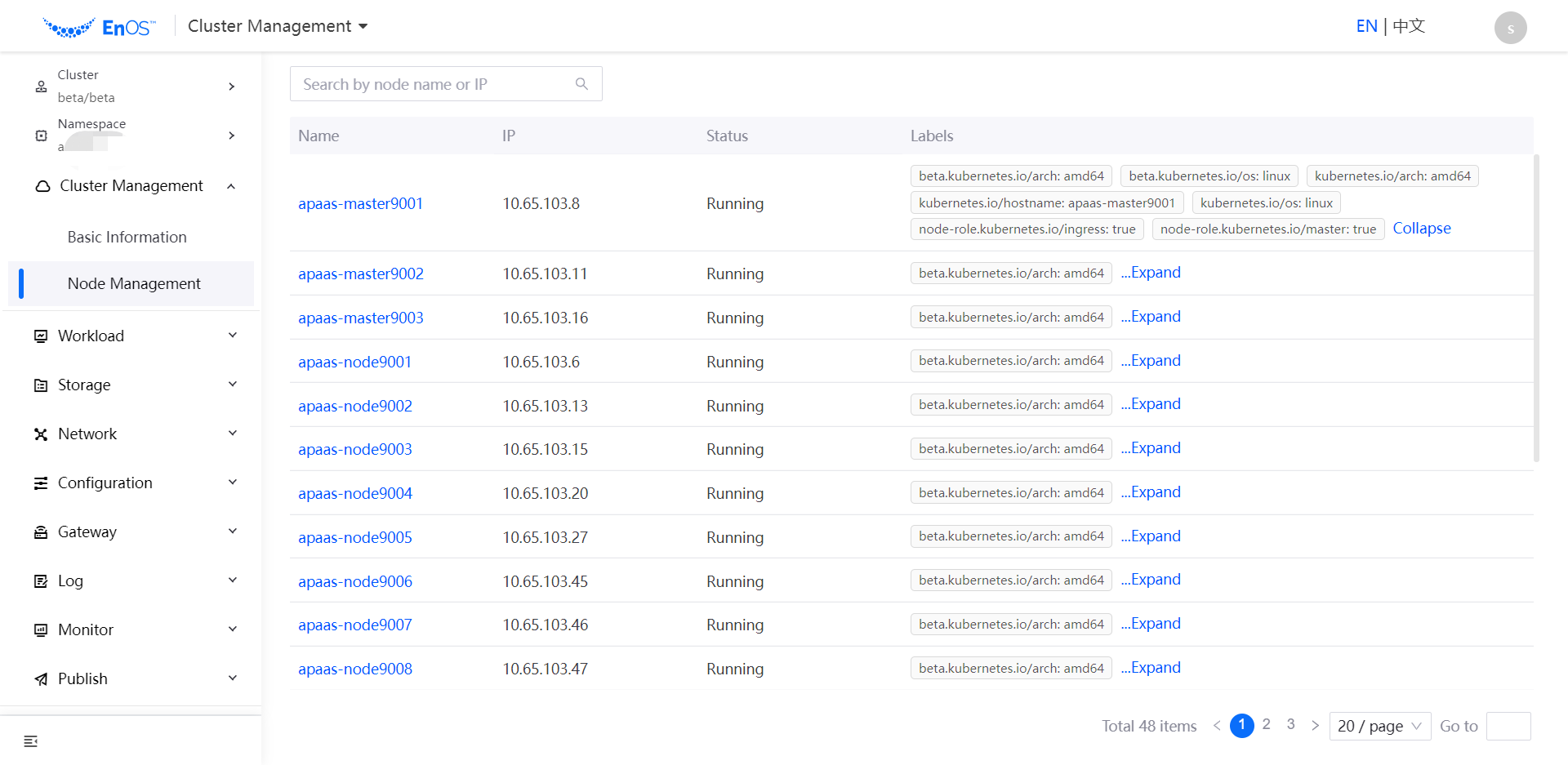The width and height of the screenshot is (1568, 765).
Task: Open the Monitor sidebar icon
Action: point(42,629)
